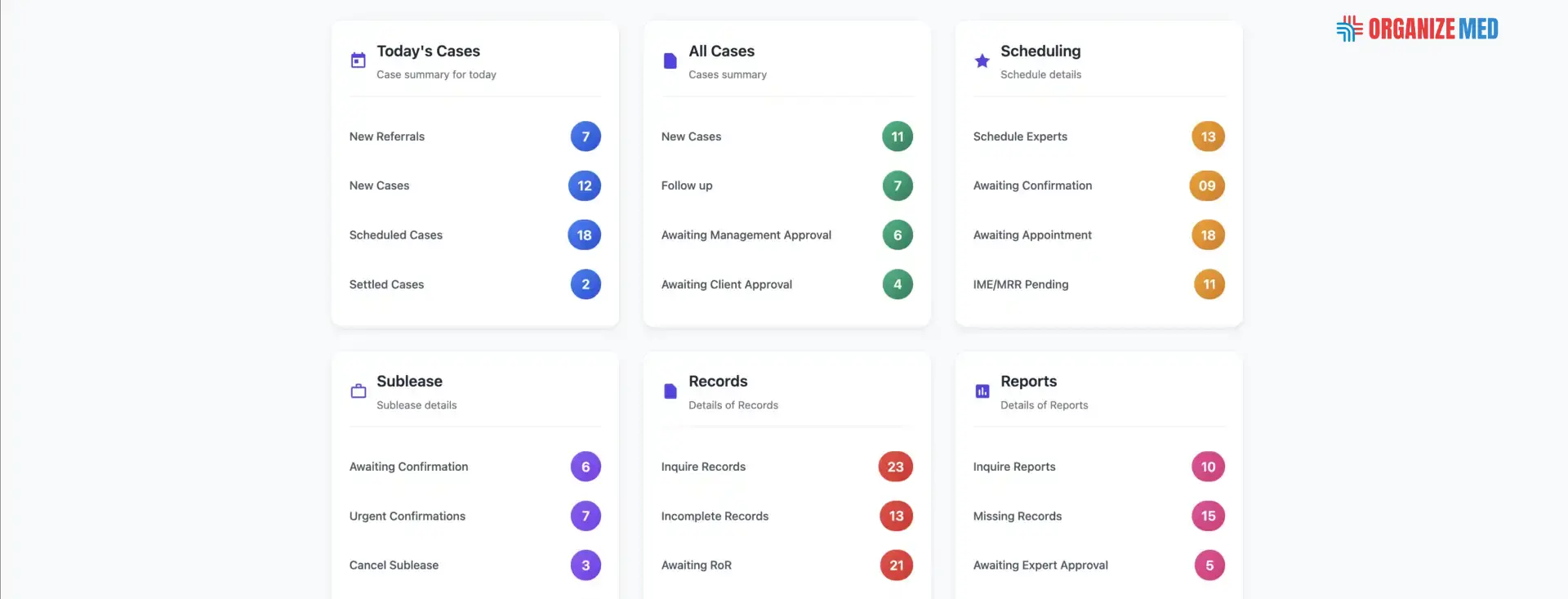This screenshot has height=599, width=1568.
Task: Open Missing Records from Reports card
Action: 1017,516
